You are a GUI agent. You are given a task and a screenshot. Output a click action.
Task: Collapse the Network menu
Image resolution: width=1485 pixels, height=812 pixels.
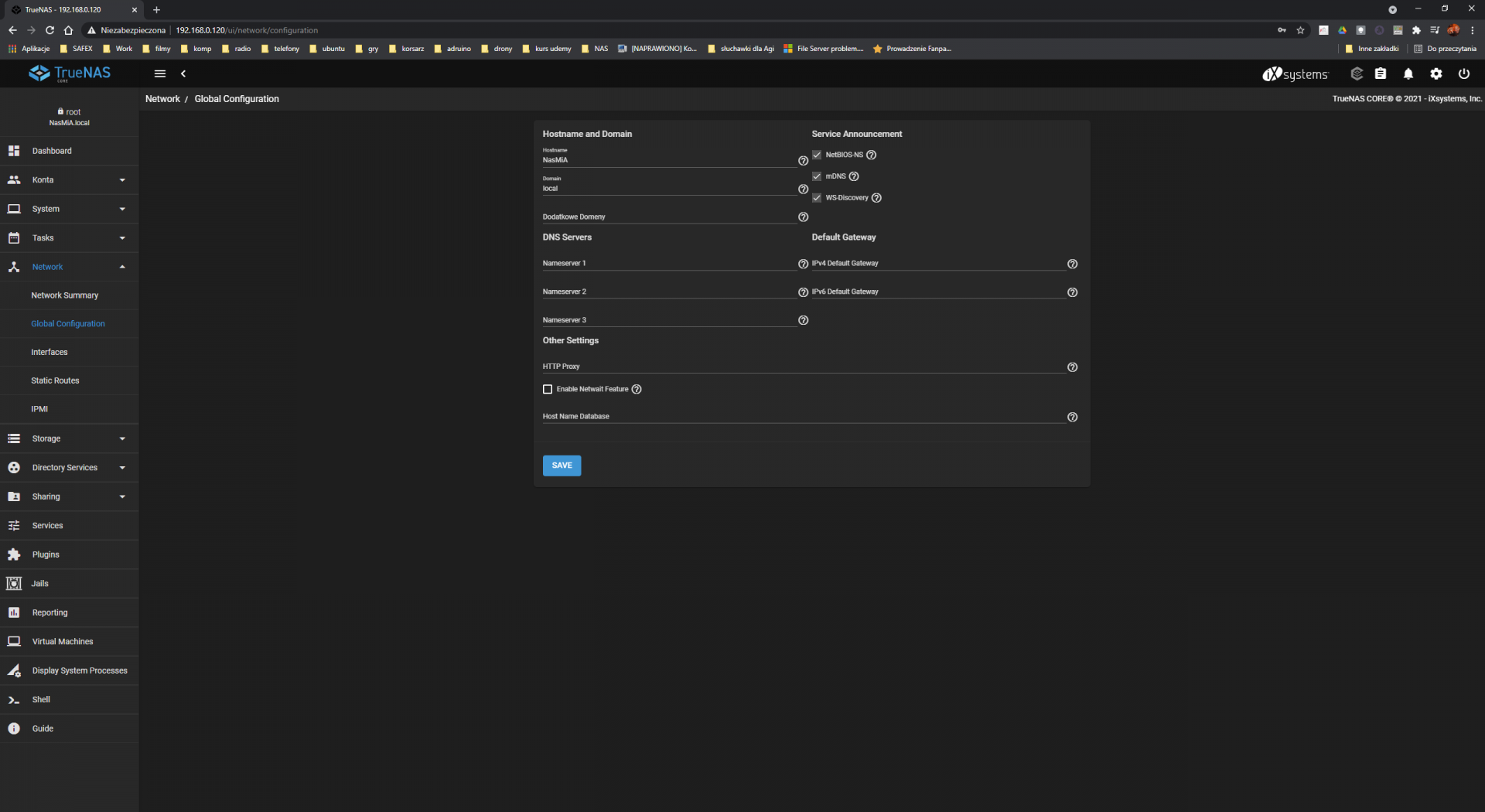click(x=70, y=267)
